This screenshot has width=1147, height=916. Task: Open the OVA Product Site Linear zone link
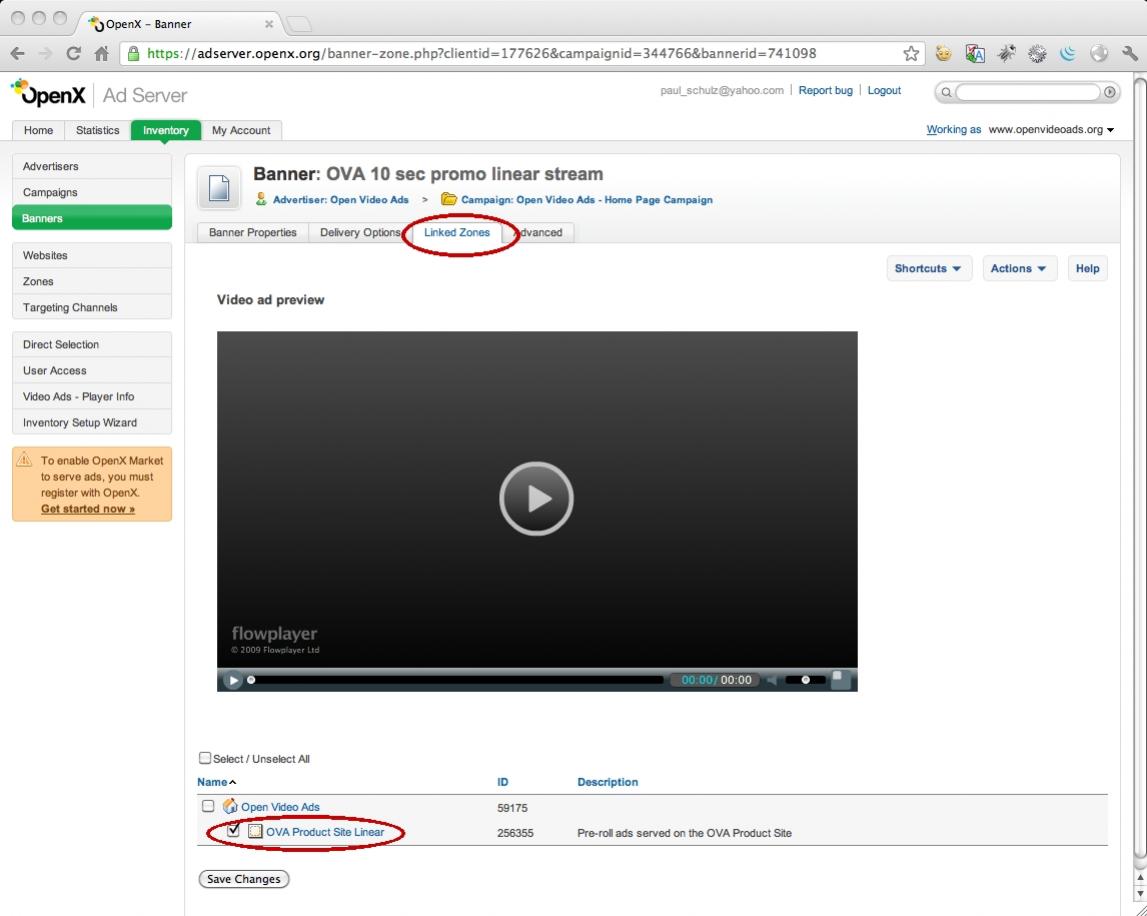325,832
